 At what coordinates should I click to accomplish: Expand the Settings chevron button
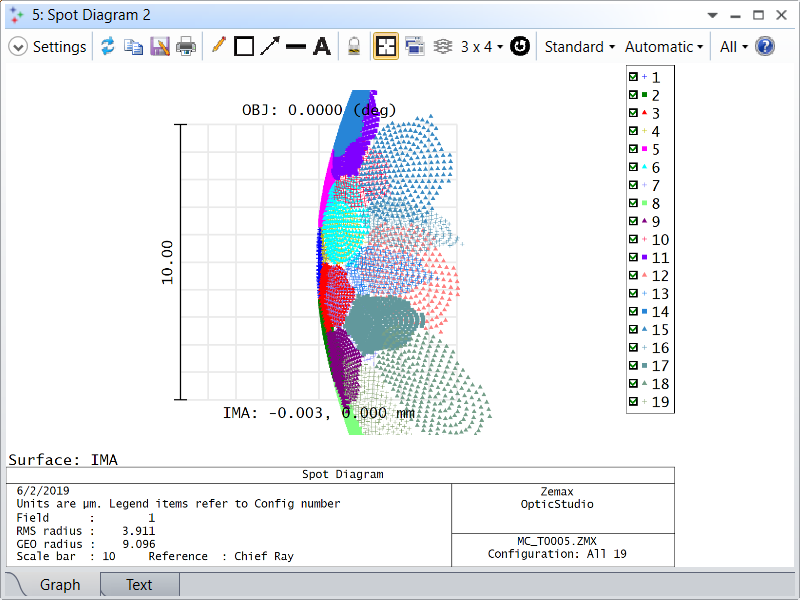coord(18,47)
